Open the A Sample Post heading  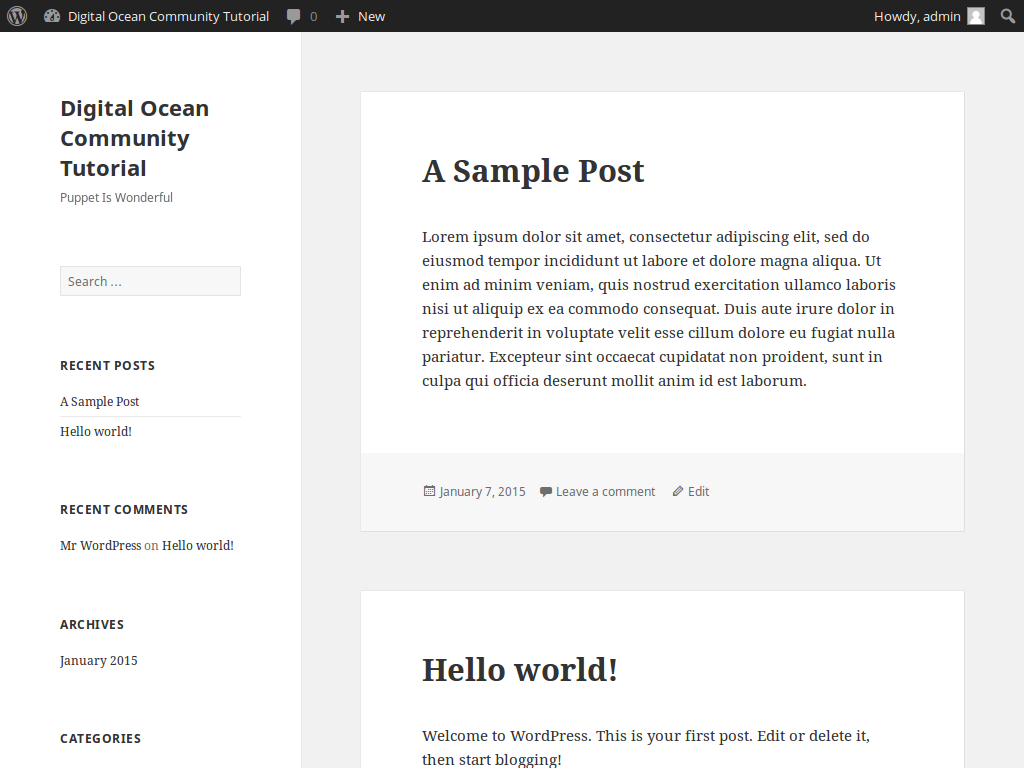[x=533, y=171]
